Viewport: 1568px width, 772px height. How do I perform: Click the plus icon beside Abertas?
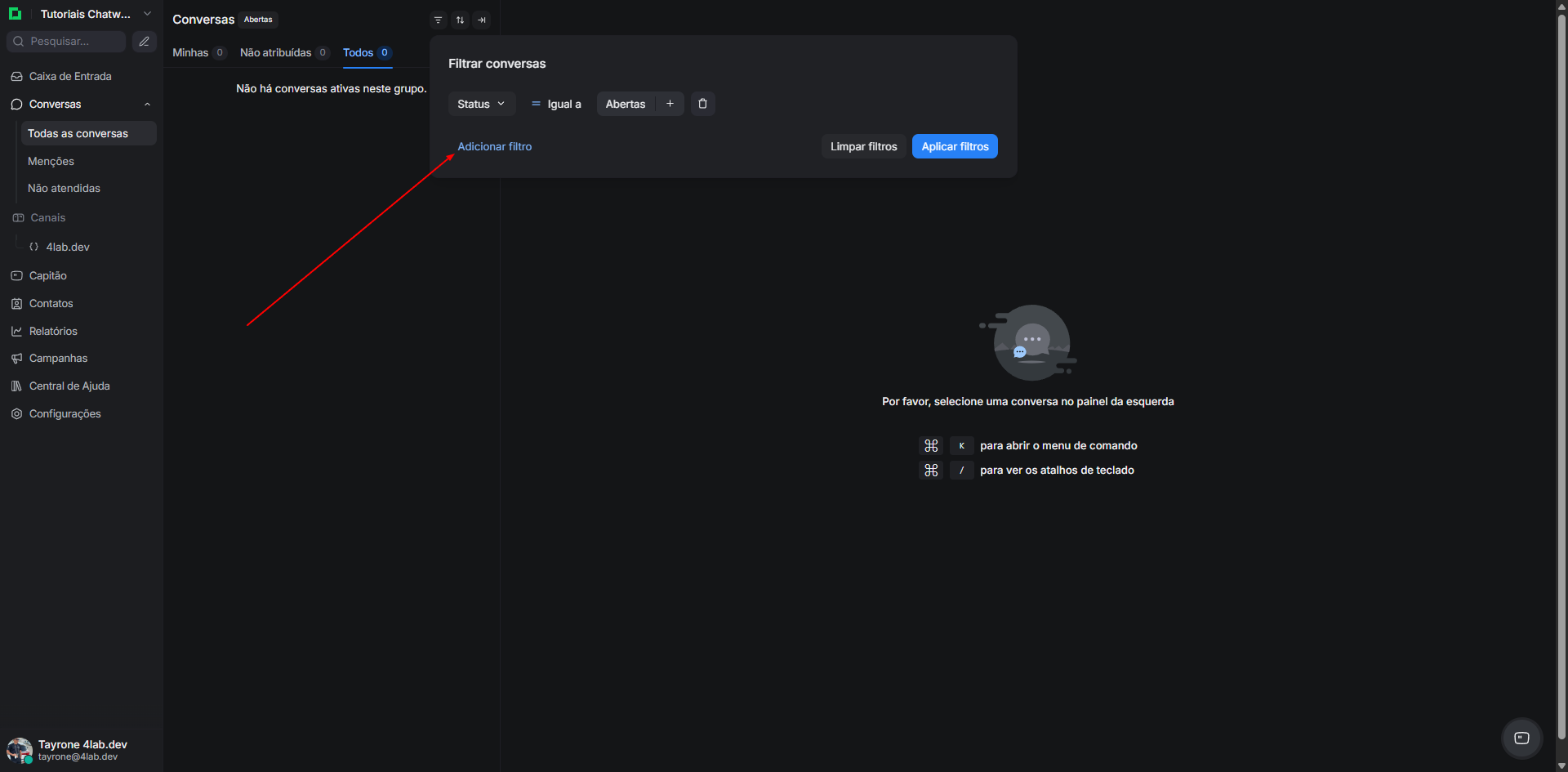click(x=670, y=104)
